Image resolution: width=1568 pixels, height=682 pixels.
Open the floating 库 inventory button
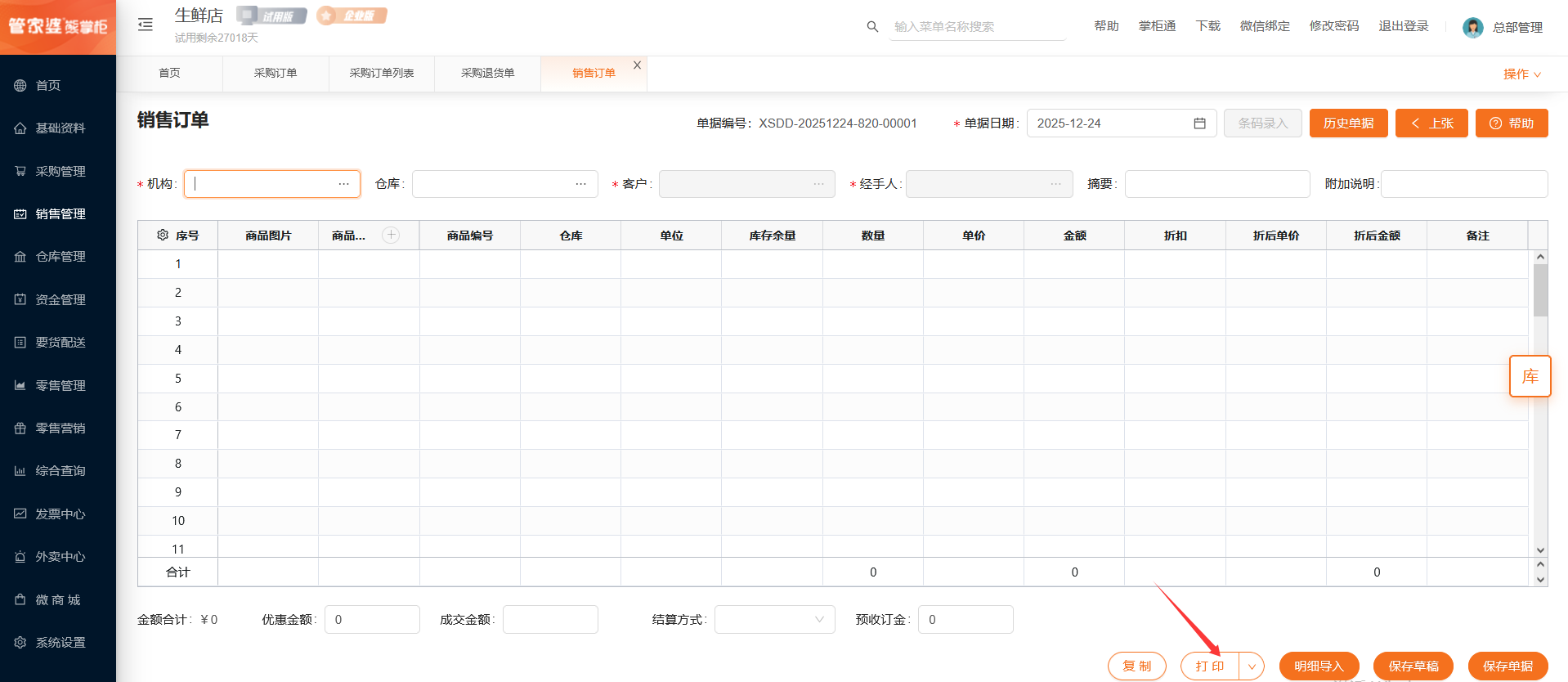tap(1530, 376)
